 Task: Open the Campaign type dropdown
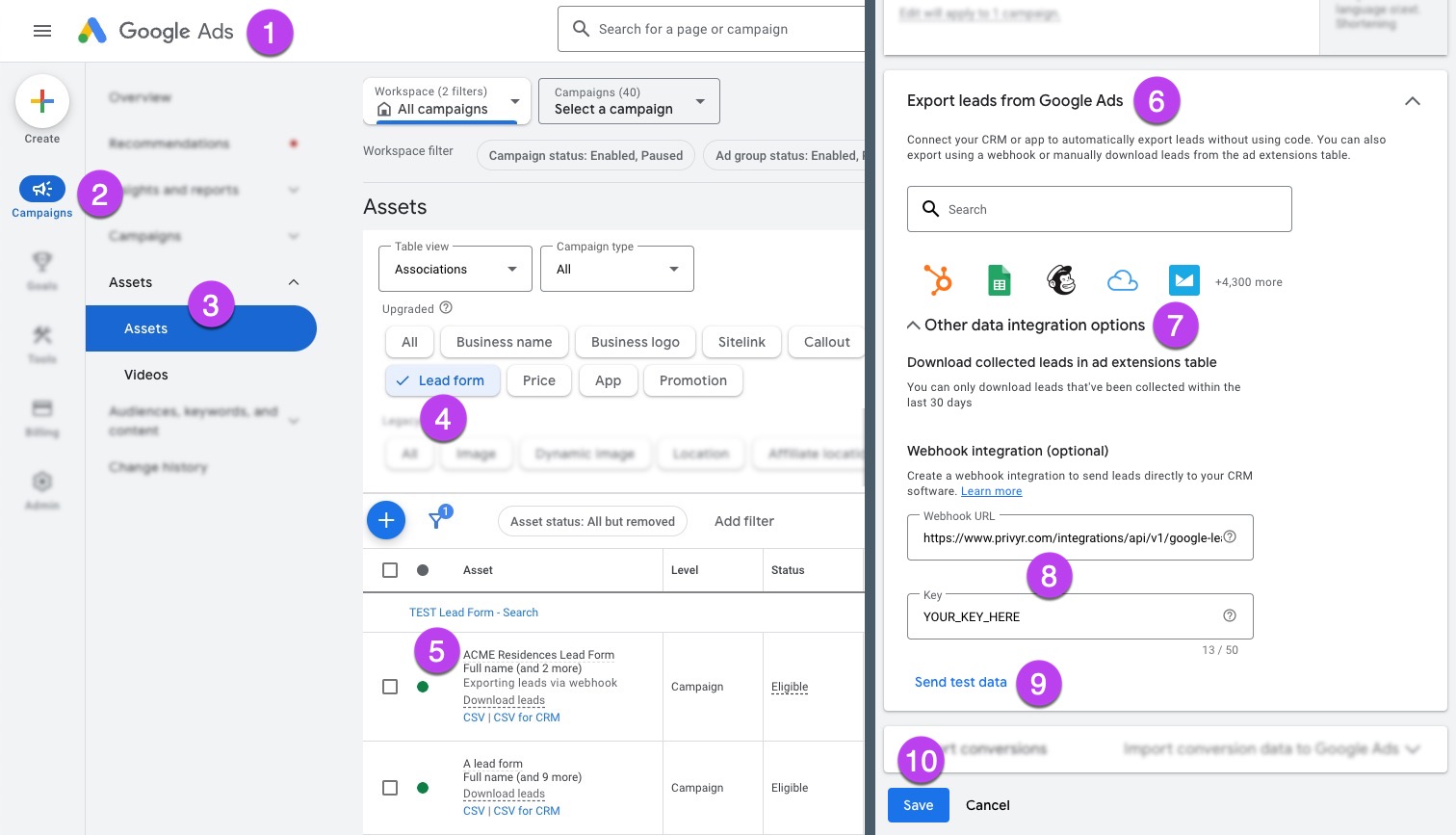pyautogui.click(x=616, y=270)
